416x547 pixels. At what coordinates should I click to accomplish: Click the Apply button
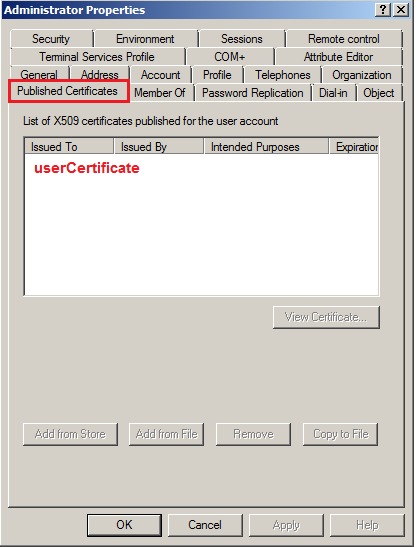(286, 525)
